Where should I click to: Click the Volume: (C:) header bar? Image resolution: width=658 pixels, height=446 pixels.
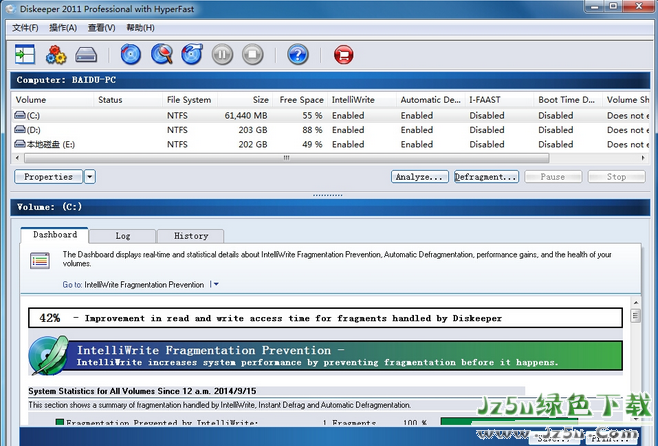point(330,207)
